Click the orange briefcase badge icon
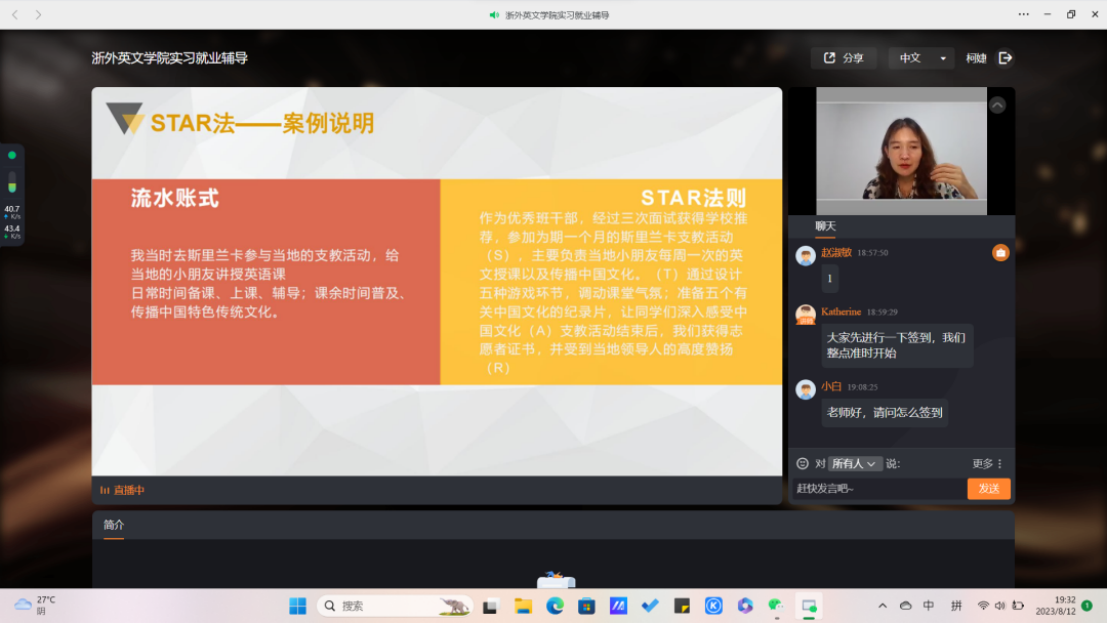The height and width of the screenshot is (624, 1108). tap(1000, 253)
